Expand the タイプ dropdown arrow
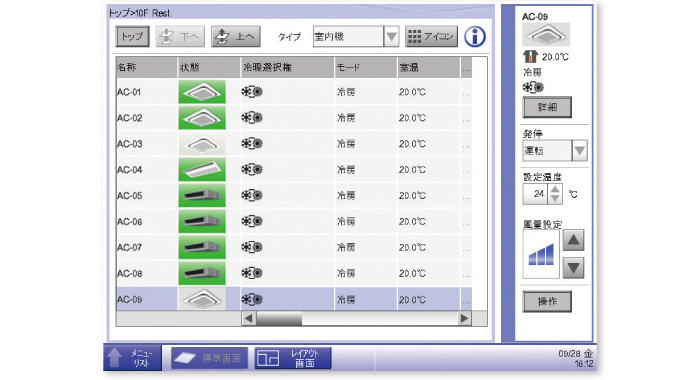690x380 pixels. [391, 37]
